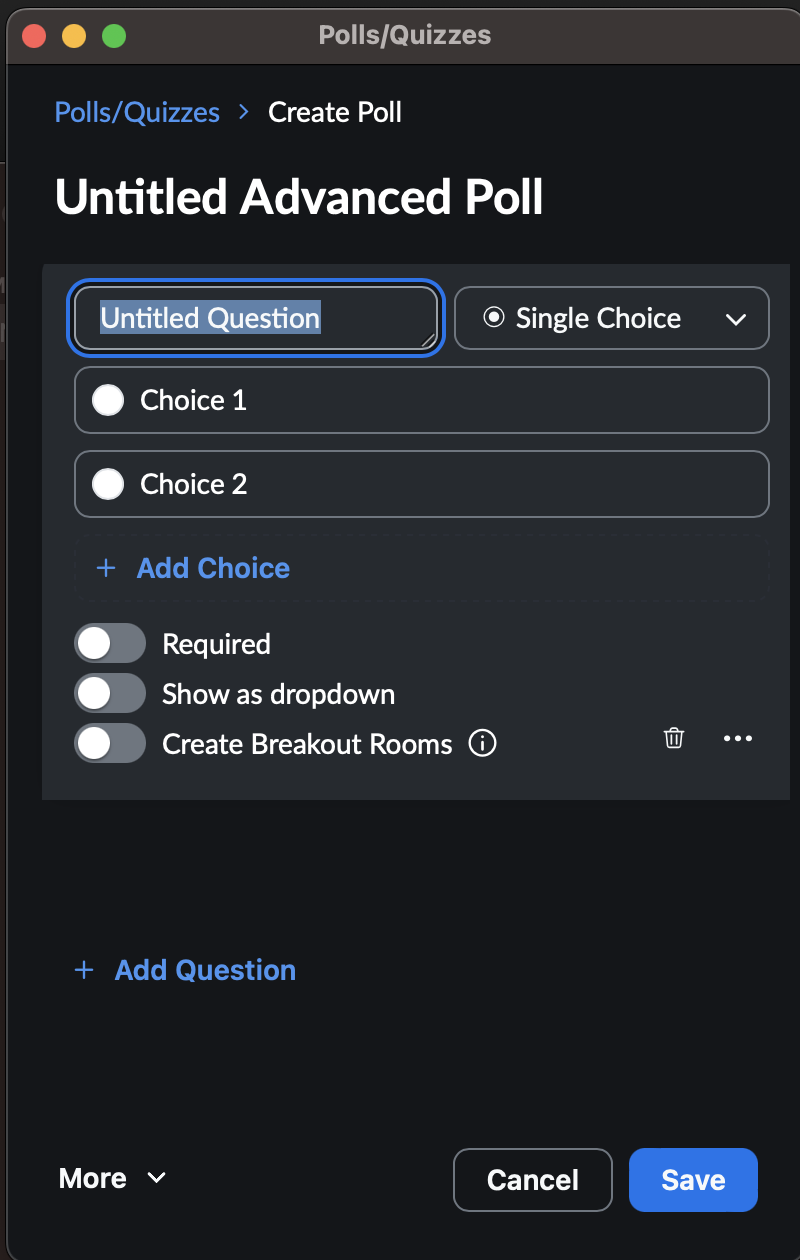
Task: Open the Single Choice question type dropdown
Action: click(x=611, y=318)
